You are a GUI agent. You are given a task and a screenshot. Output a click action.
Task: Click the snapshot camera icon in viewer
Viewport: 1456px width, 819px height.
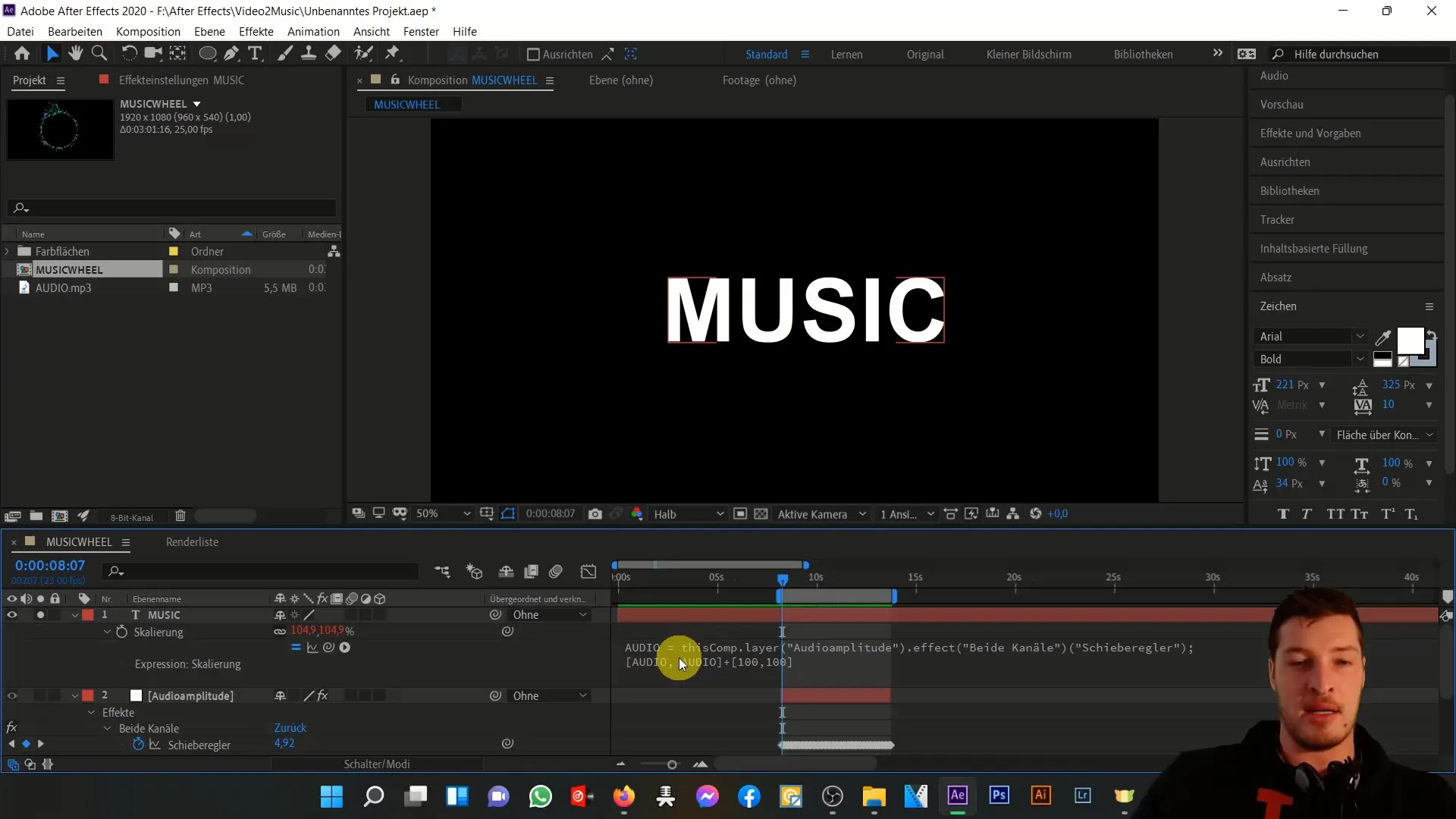(x=595, y=514)
